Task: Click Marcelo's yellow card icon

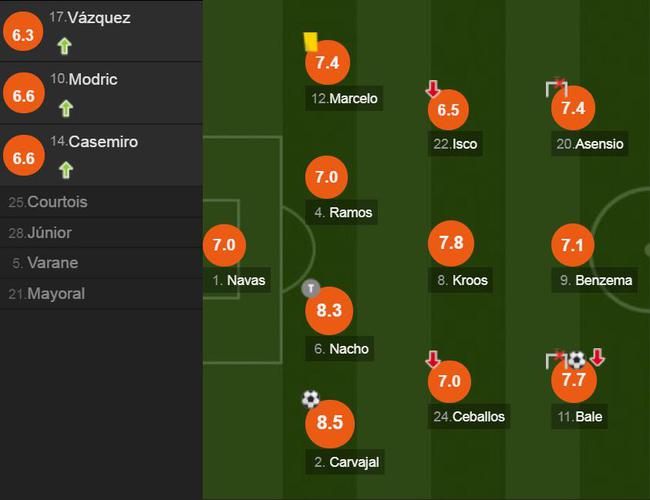Action: 310,41
